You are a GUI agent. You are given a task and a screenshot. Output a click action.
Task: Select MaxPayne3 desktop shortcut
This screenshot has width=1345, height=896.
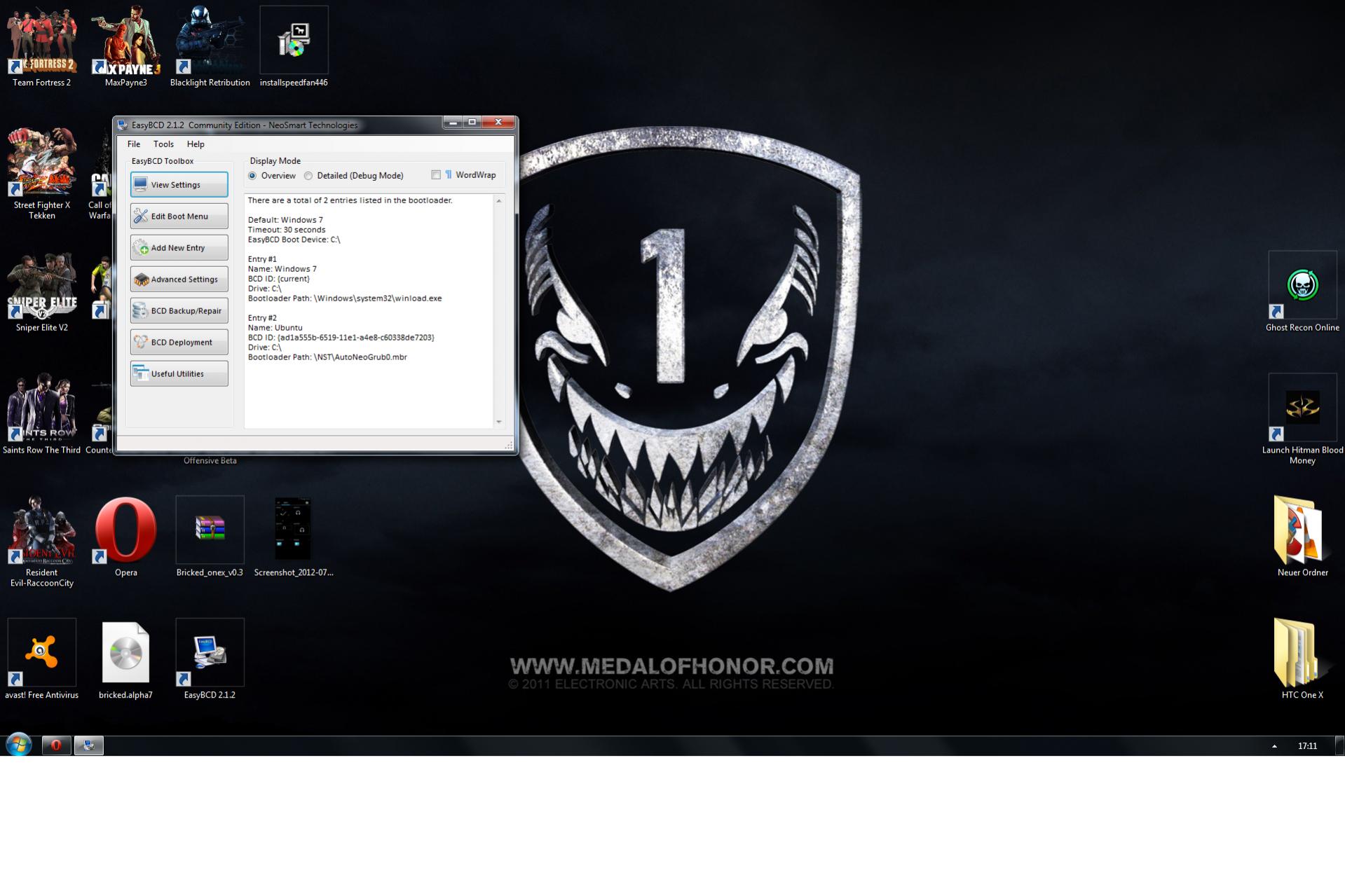tap(126, 46)
